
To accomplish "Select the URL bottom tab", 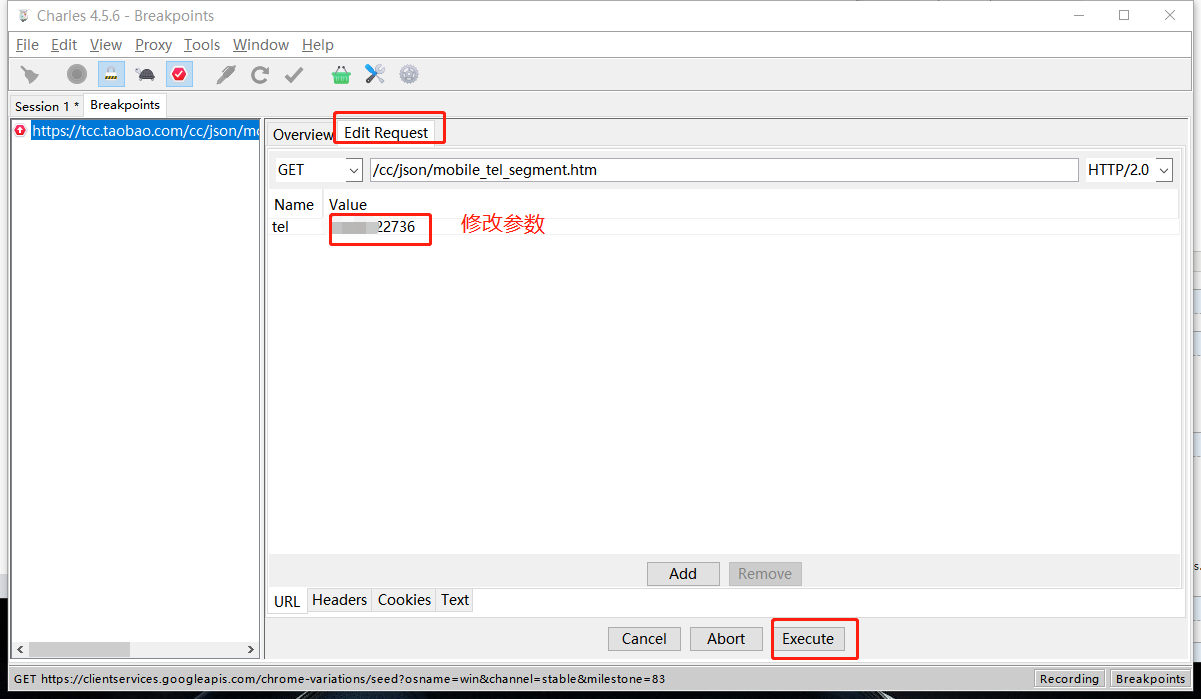I will (287, 601).
